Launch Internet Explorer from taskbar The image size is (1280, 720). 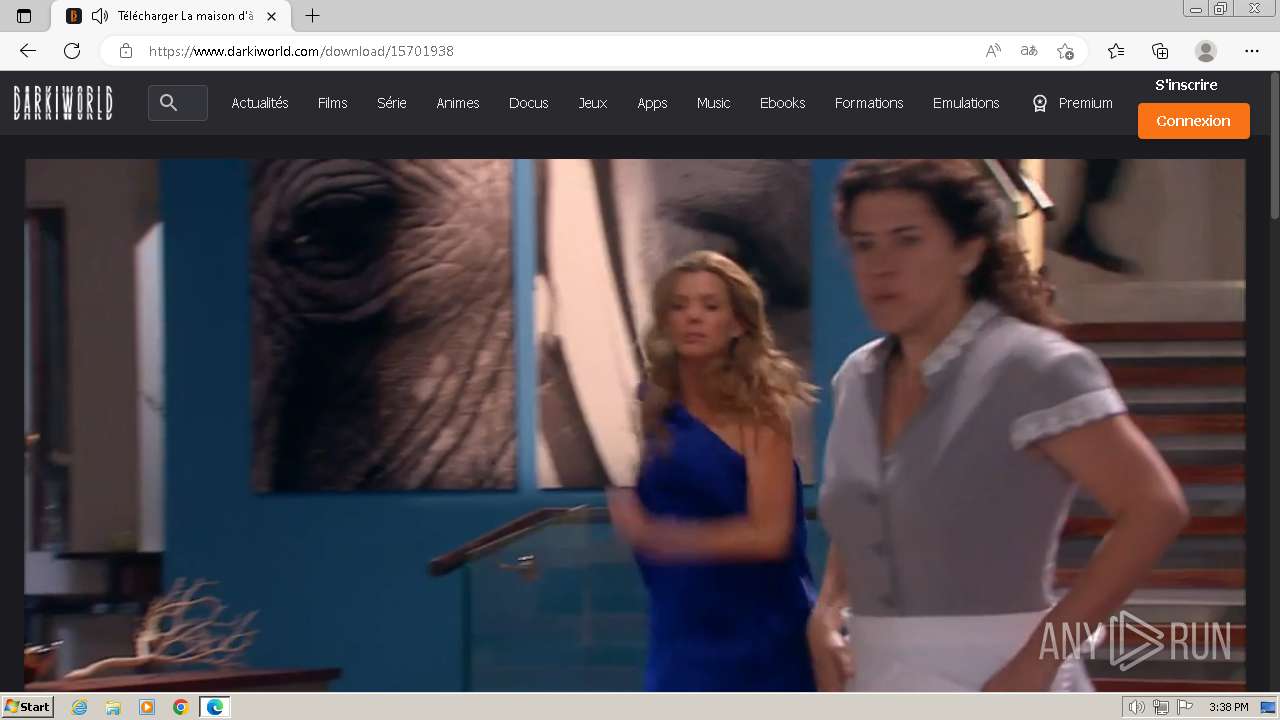(80, 707)
